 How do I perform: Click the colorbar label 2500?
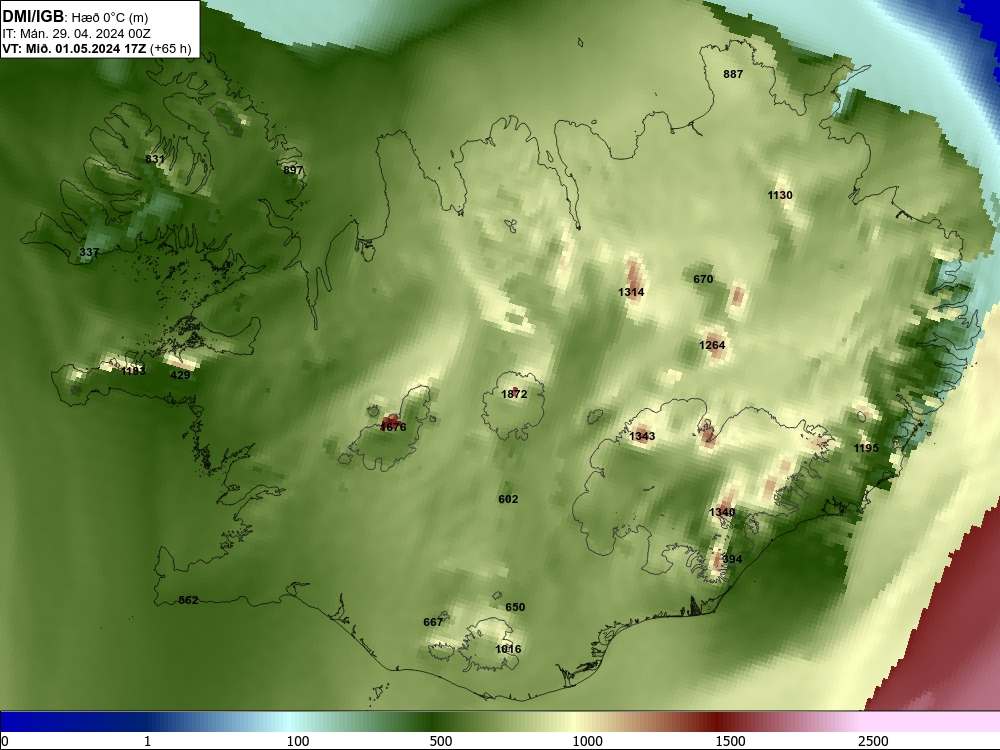tap(873, 741)
